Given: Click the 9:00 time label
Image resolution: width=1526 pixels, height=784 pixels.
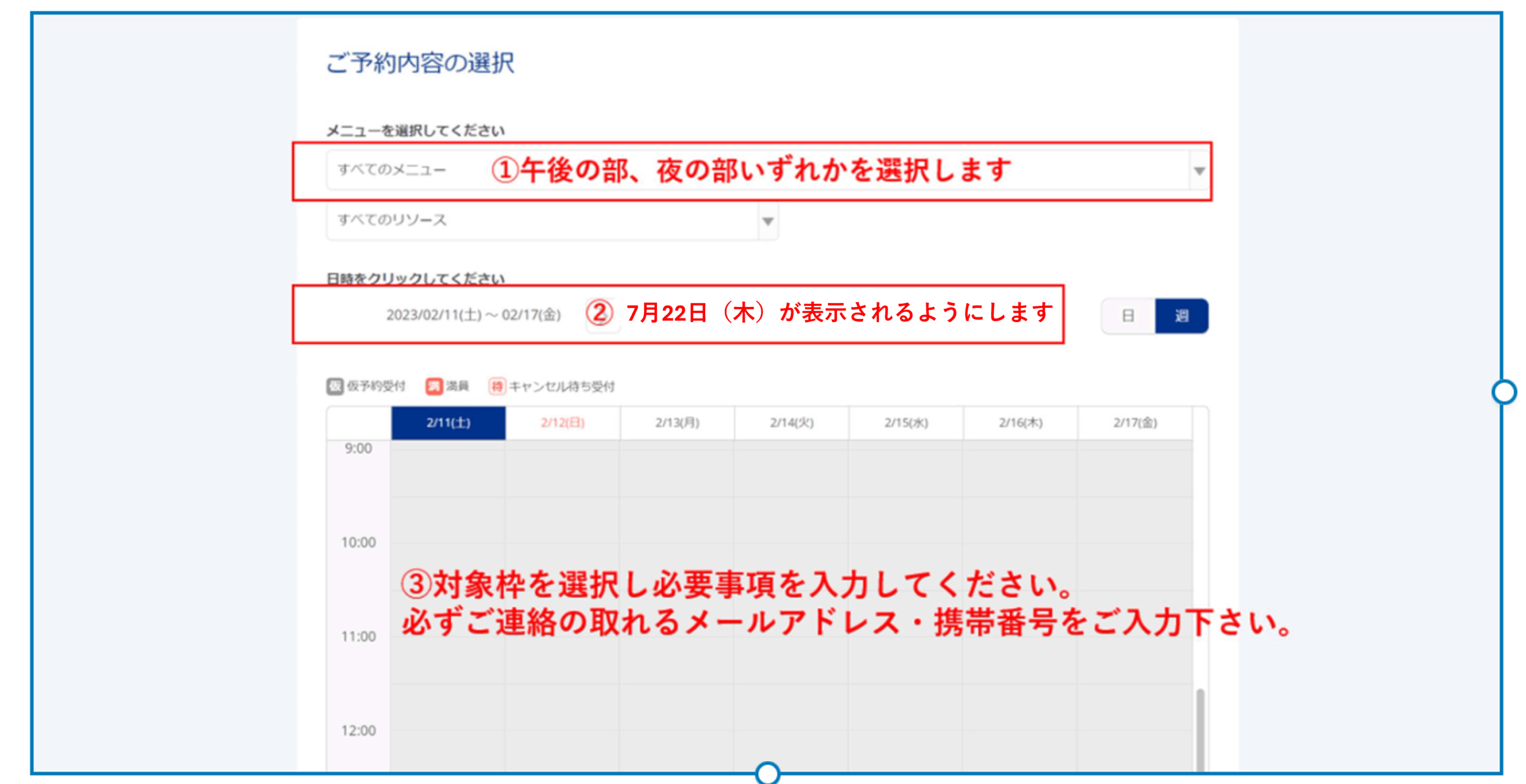Looking at the screenshot, I should 359,449.
